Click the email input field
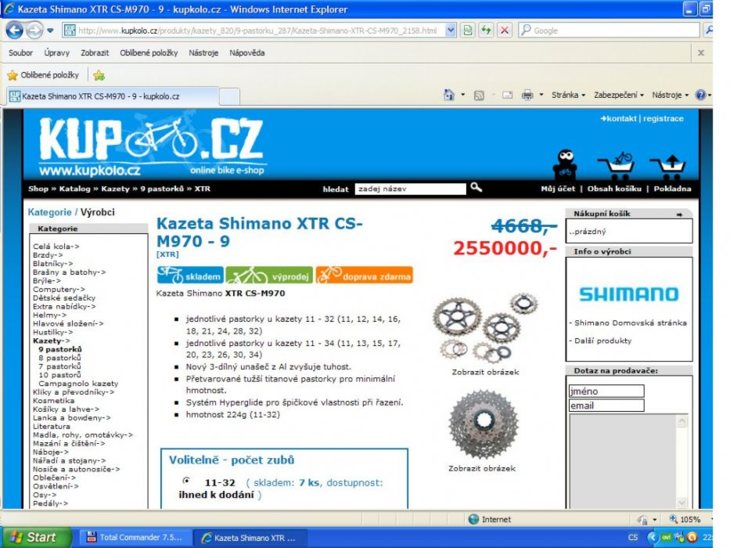This screenshot has height=548, width=730. 606,406
